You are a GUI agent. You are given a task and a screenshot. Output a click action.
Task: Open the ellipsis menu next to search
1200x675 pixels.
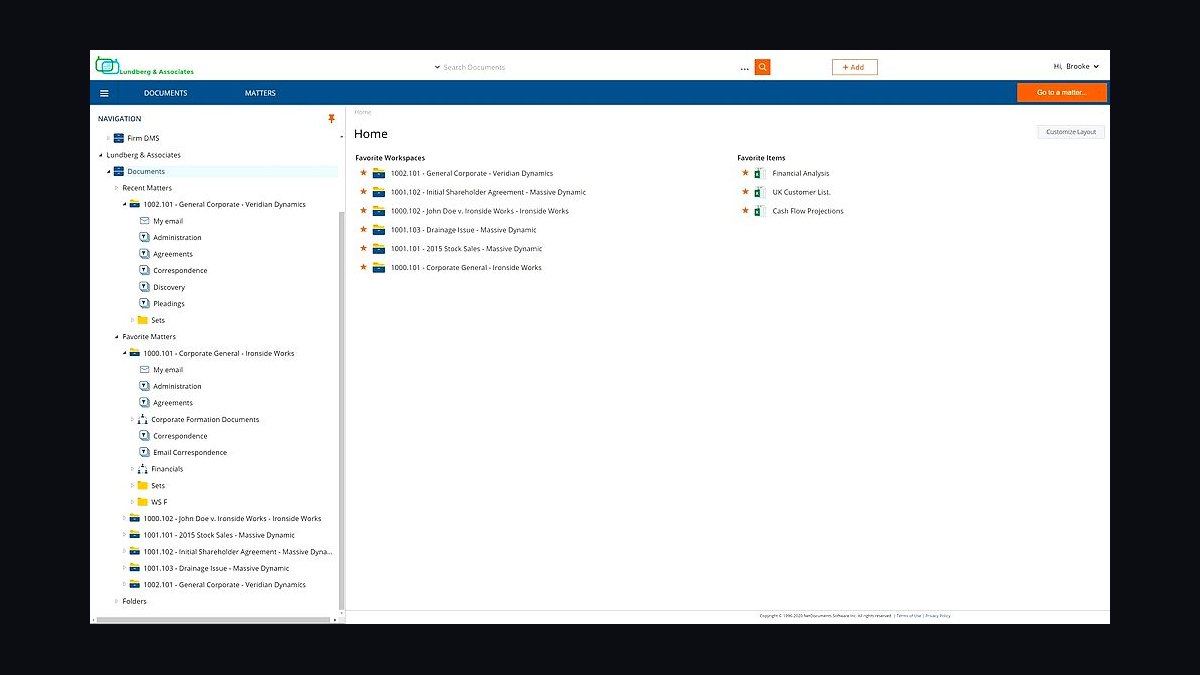pyautogui.click(x=744, y=68)
